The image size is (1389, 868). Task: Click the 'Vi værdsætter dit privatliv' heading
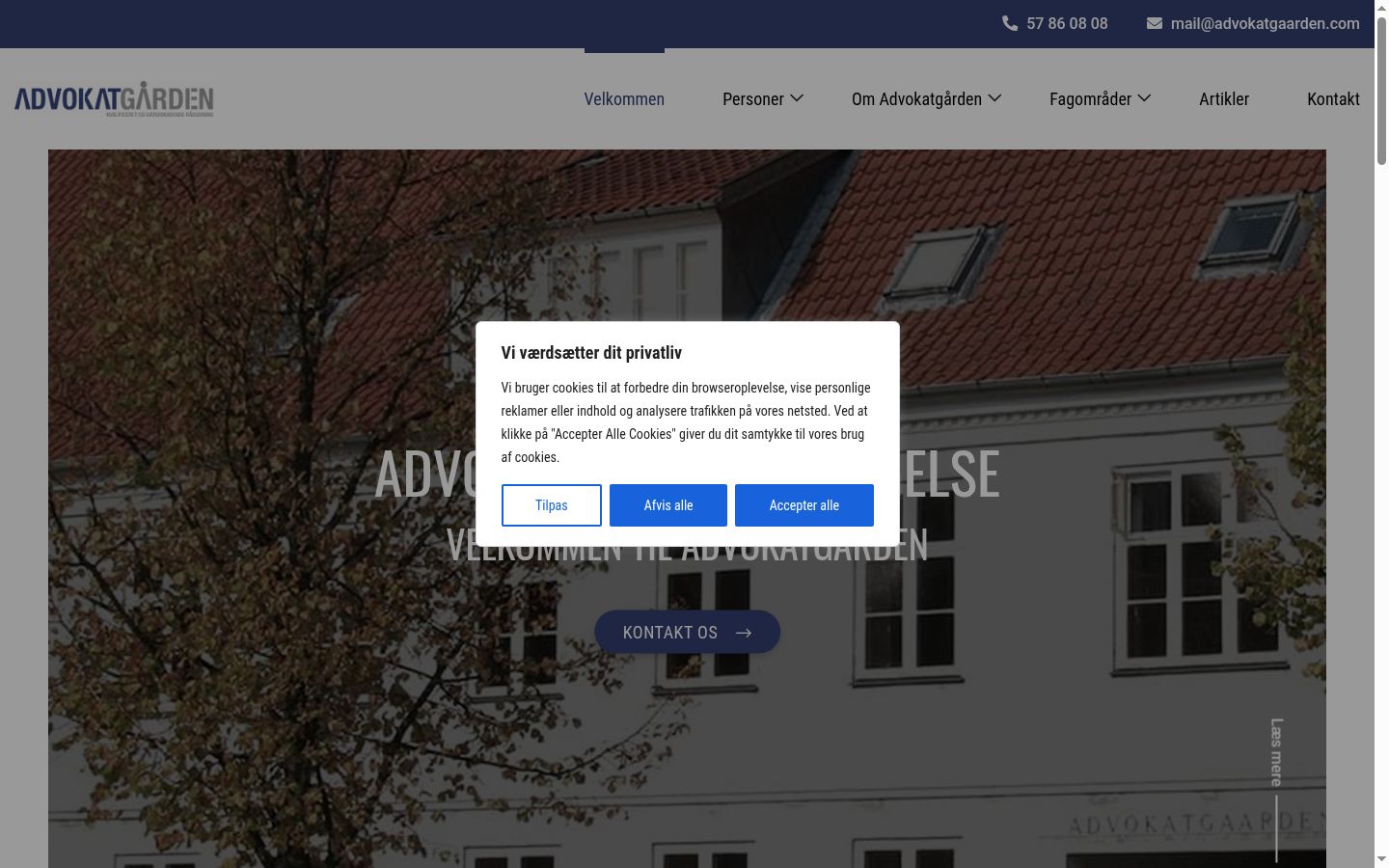click(x=591, y=353)
